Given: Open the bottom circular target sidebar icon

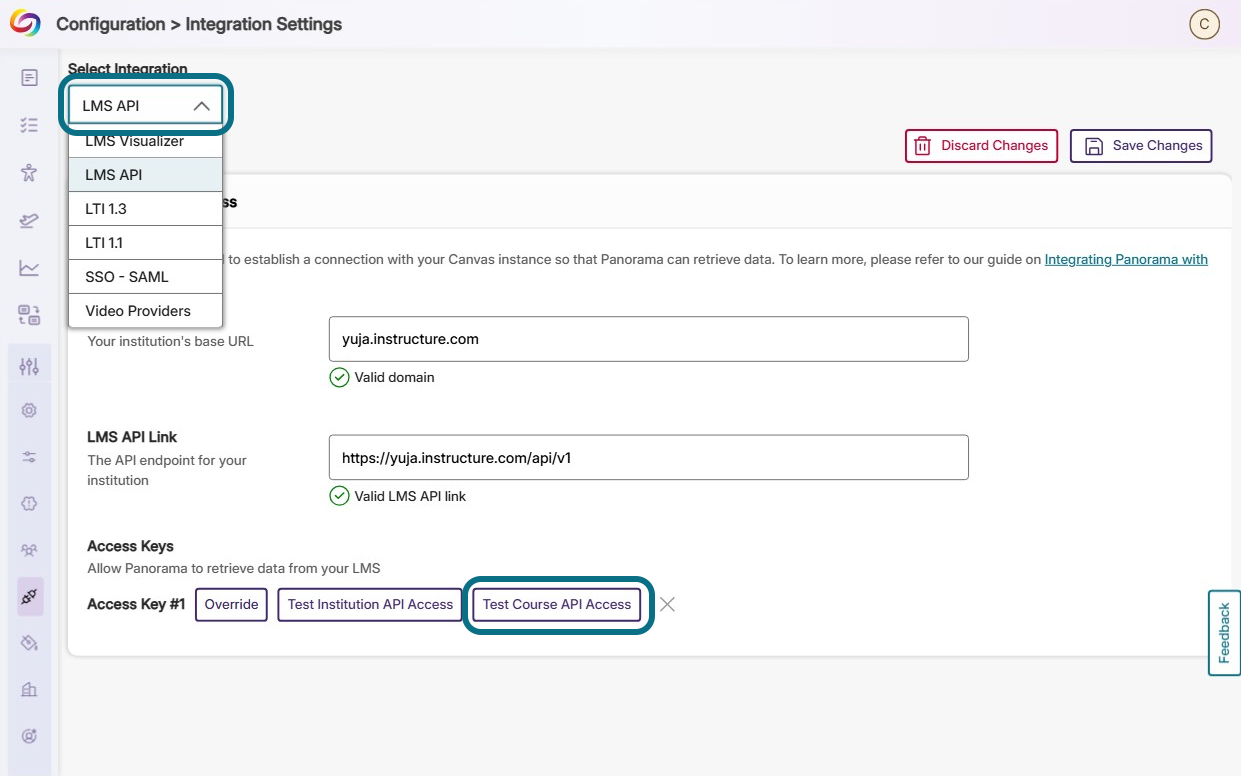Looking at the screenshot, I should (x=29, y=736).
